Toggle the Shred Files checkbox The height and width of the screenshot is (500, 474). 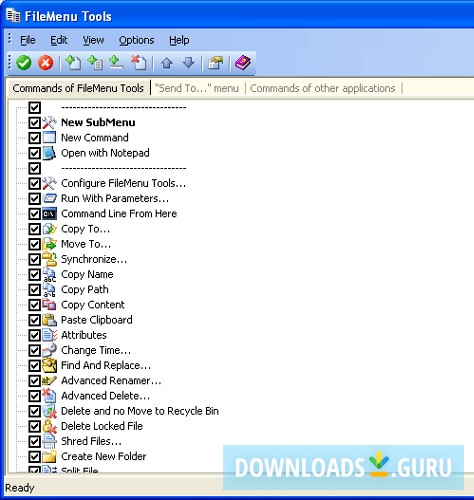pos(34,441)
